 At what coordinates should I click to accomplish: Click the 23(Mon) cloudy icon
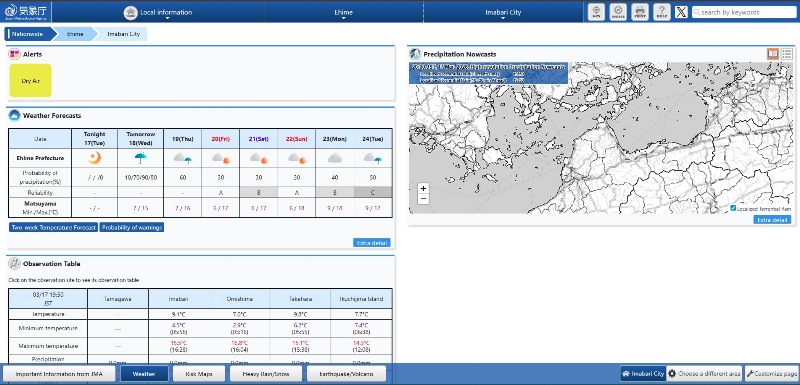pyautogui.click(x=335, y=159)
